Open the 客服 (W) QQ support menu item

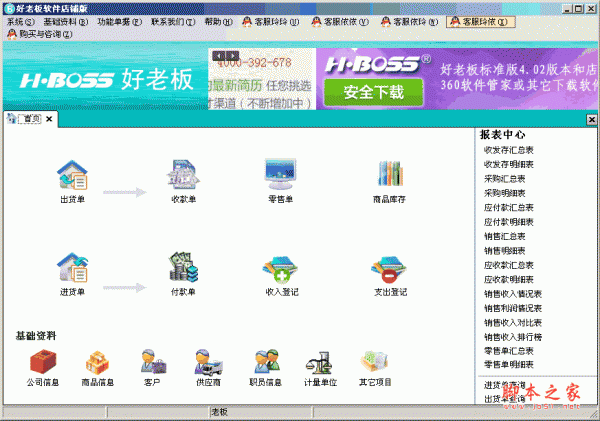[409, 22]
